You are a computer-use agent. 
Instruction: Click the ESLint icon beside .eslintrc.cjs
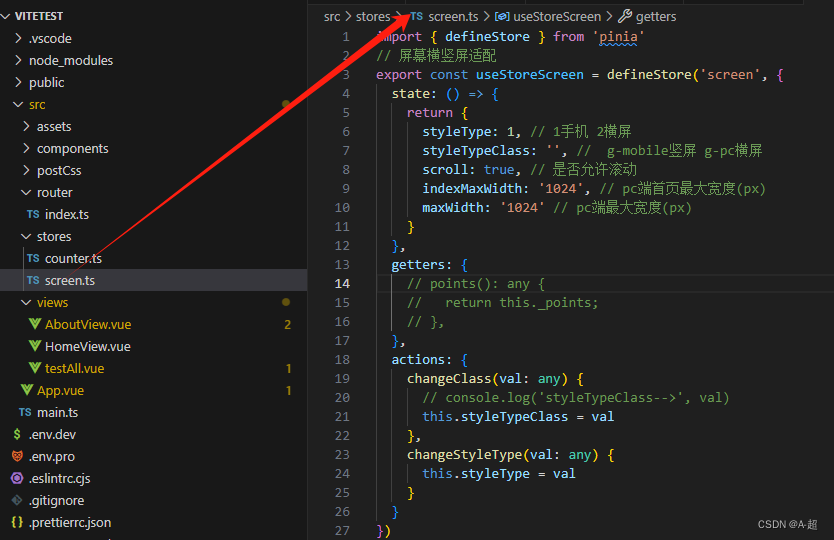pyautogui.click(x=17, y=478)
